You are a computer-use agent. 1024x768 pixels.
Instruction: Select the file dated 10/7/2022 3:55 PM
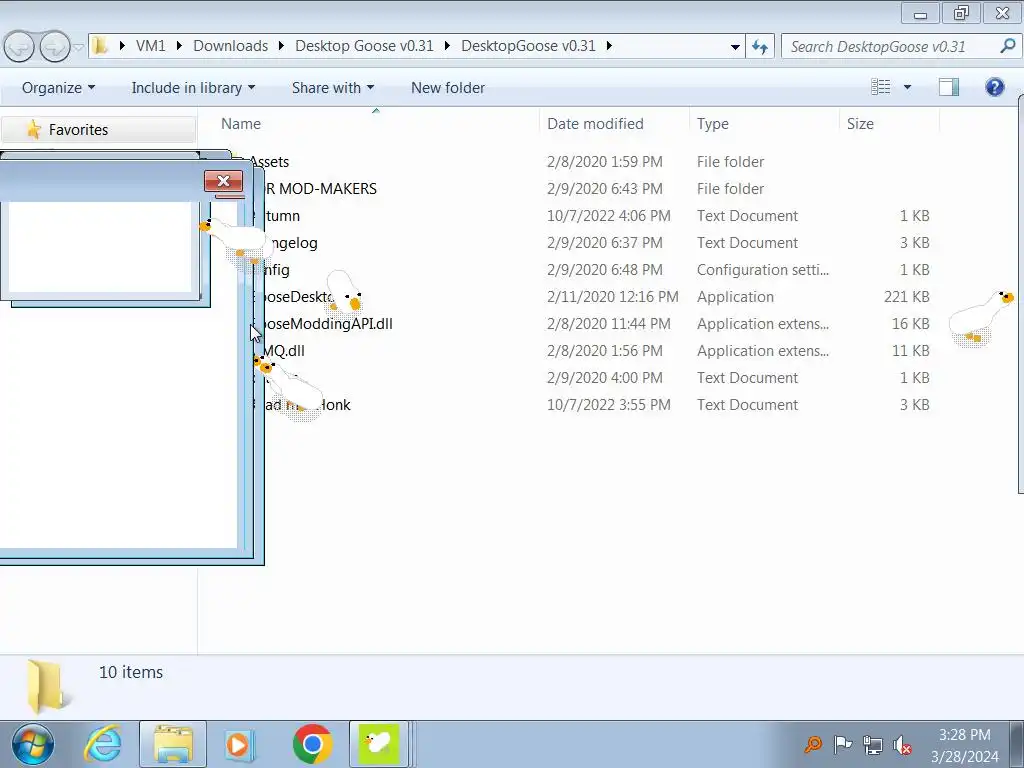(x=575, y=404)
